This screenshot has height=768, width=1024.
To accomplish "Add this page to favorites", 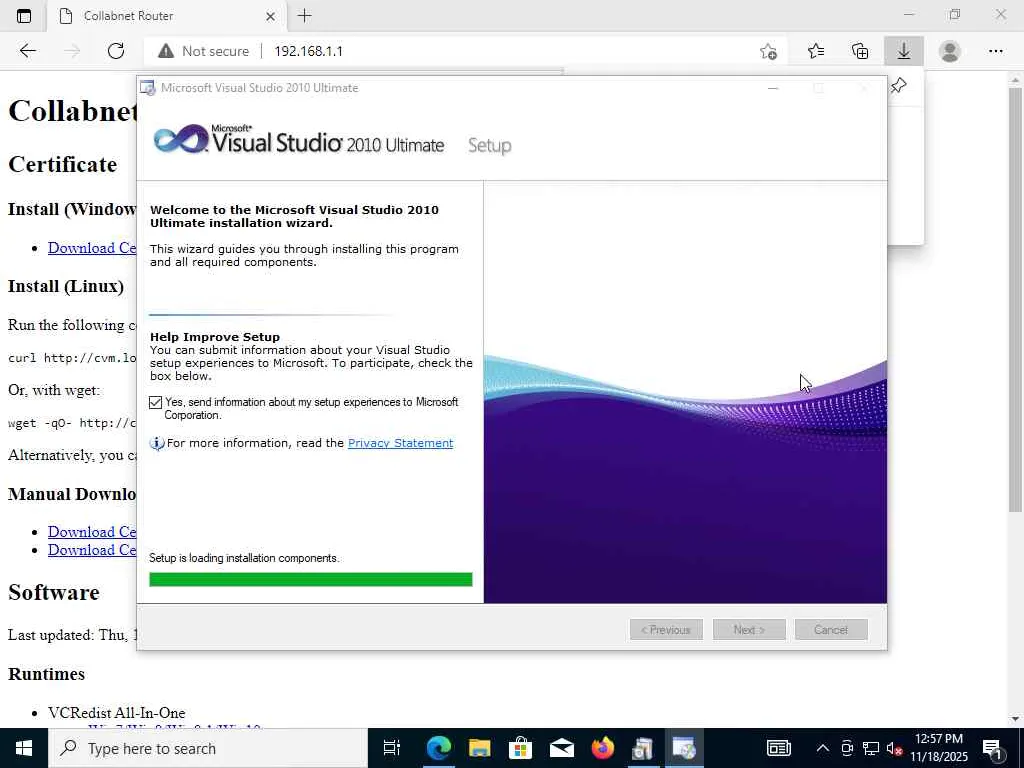I will [x=769, y=51].
